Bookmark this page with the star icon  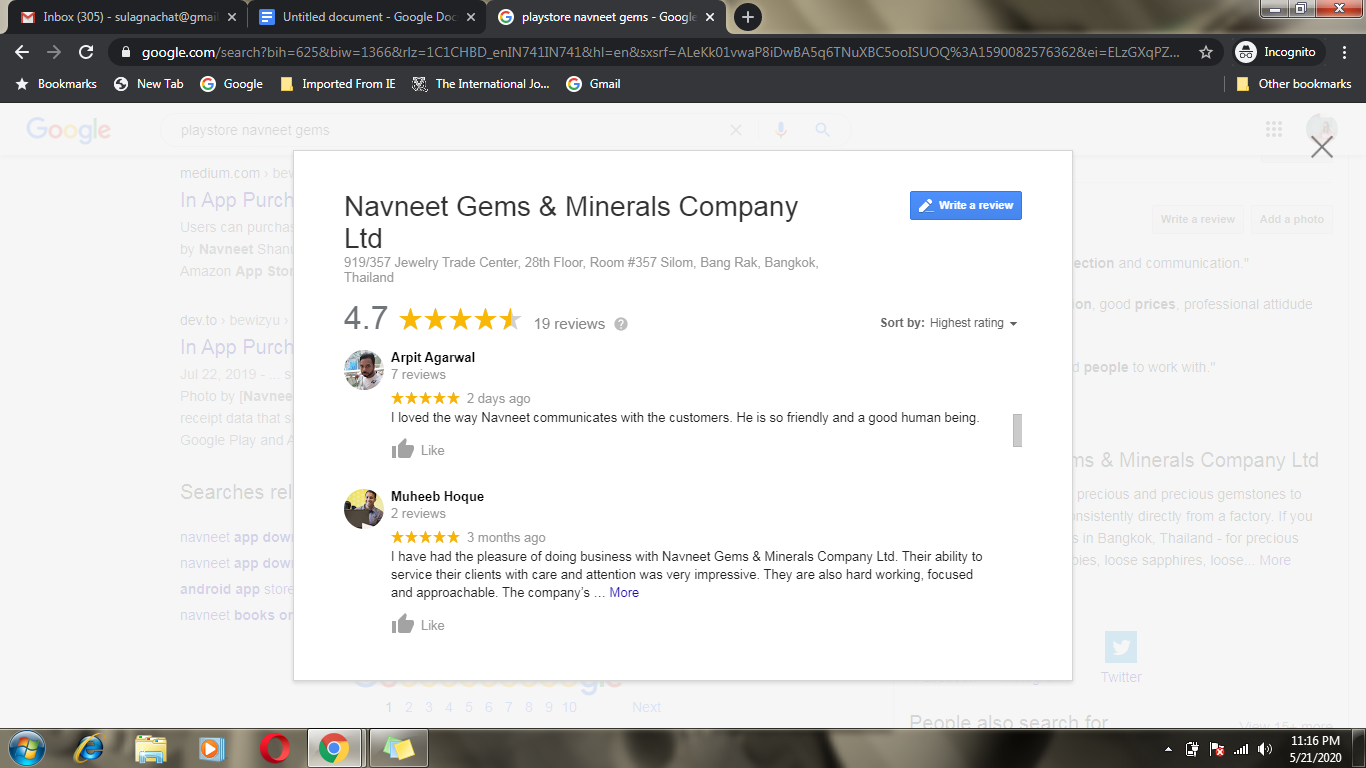[1206, 52]
